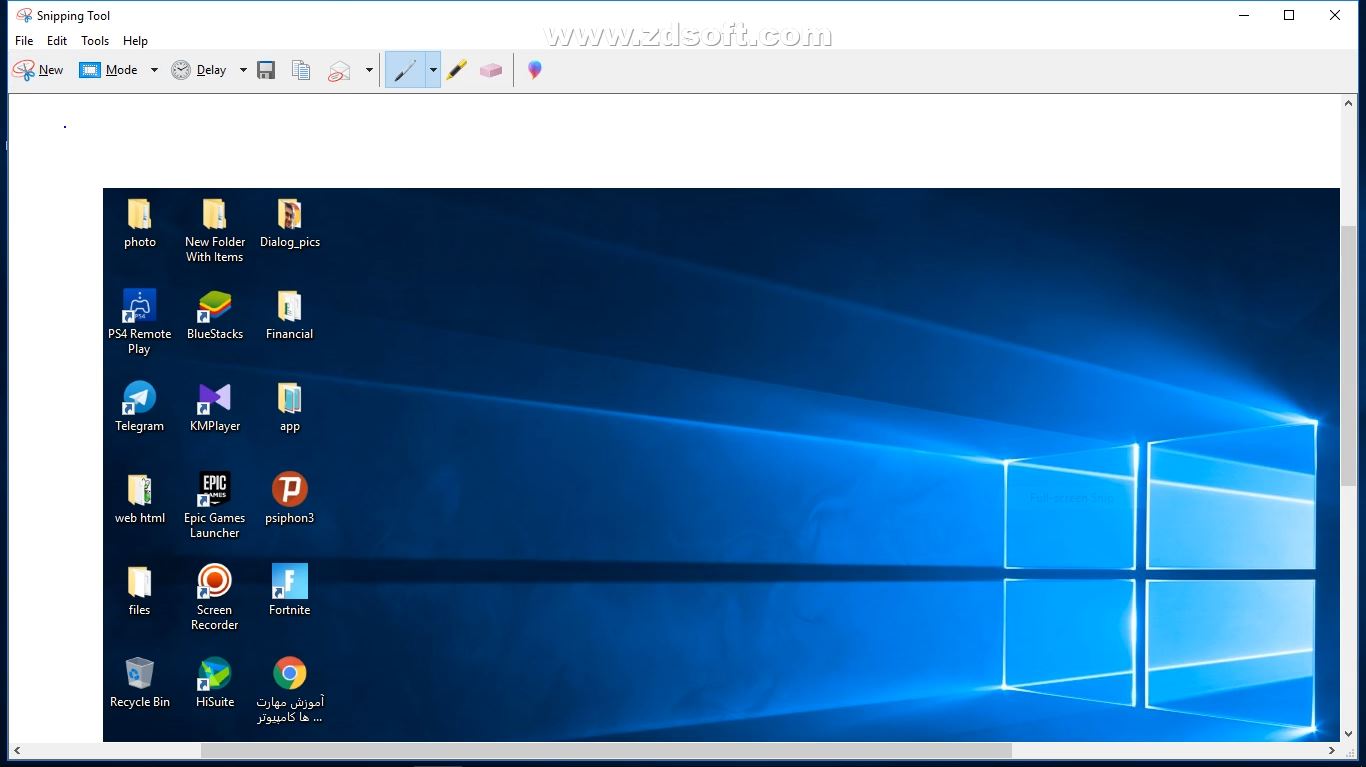1366x767 pixels.
Task: Open the Edit menu
Action: click(57, 41)
